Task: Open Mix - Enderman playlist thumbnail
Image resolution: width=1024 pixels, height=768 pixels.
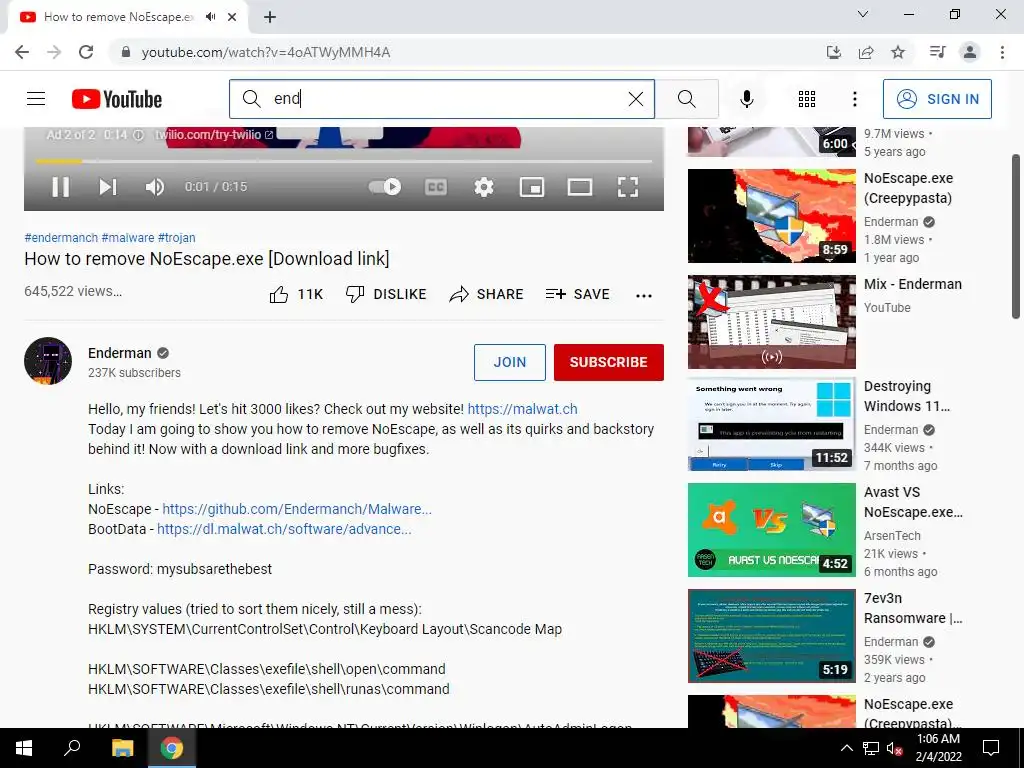Action: point(771,321)
